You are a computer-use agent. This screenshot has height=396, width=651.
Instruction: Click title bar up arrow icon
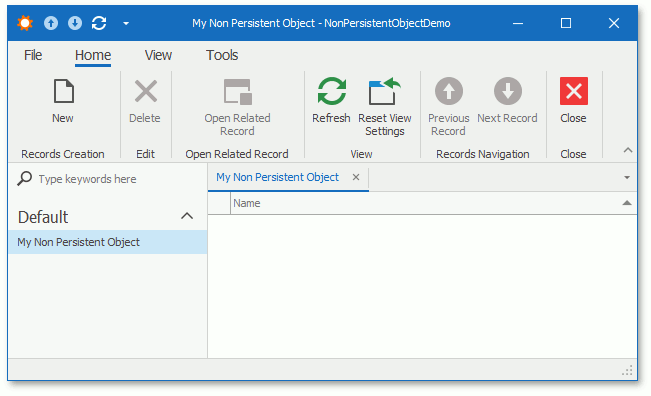pyautogui.click(x=51, y=23)
